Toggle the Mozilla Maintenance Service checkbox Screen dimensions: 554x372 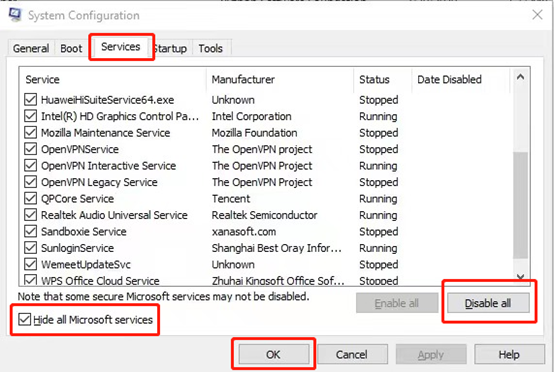(x=31, y=132)
